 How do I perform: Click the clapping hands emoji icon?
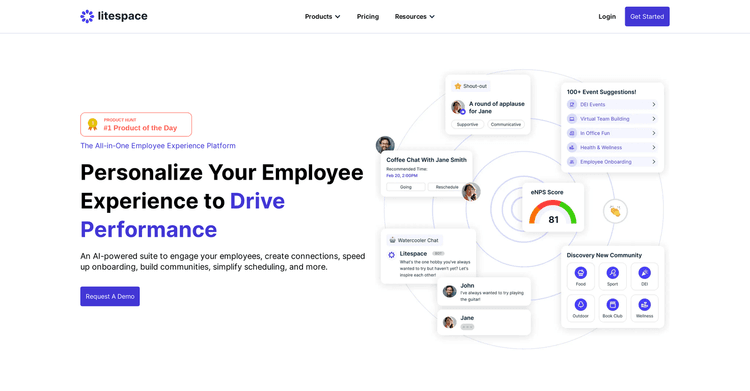615,211
